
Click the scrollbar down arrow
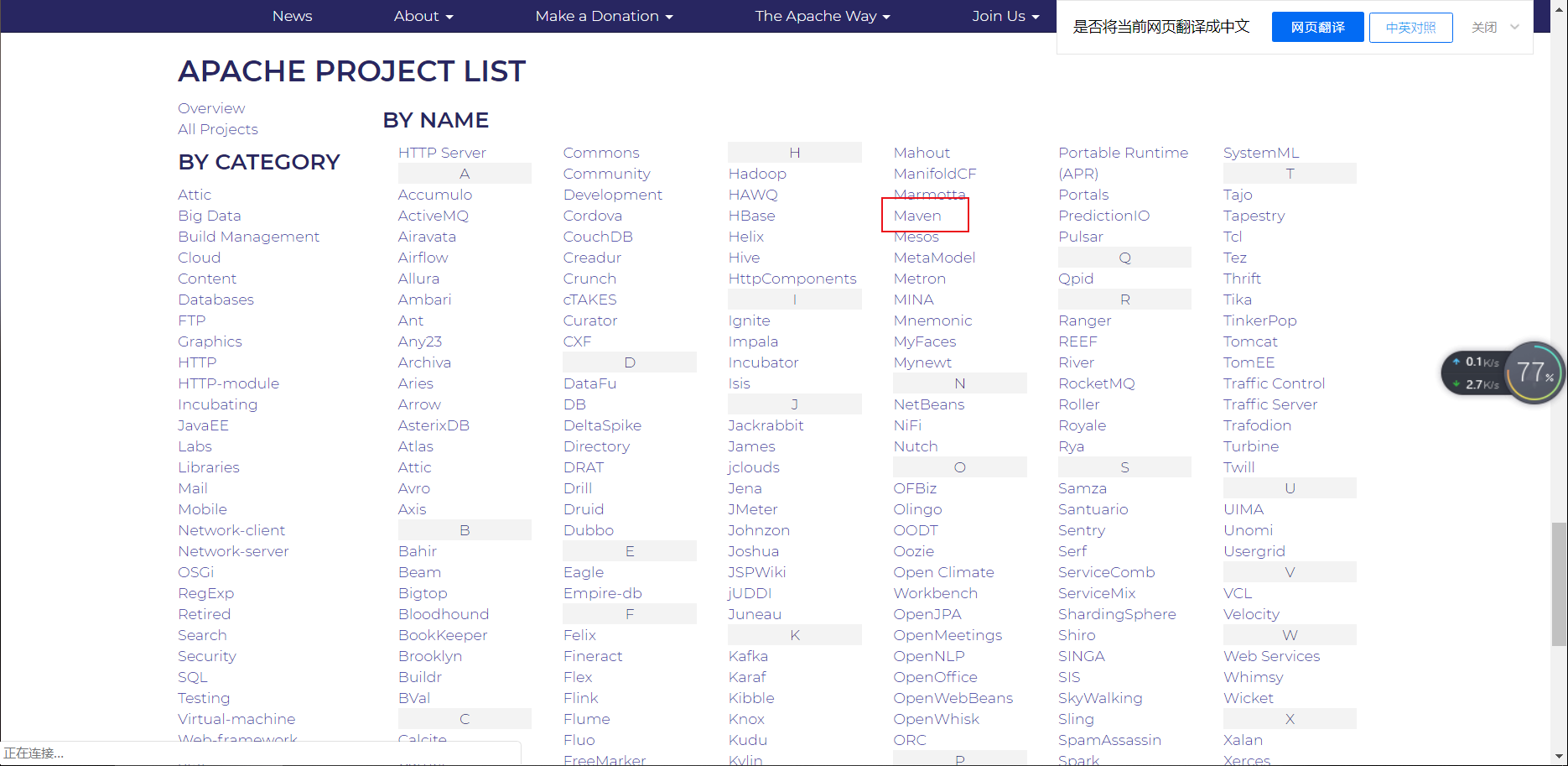click(1559, 757)
